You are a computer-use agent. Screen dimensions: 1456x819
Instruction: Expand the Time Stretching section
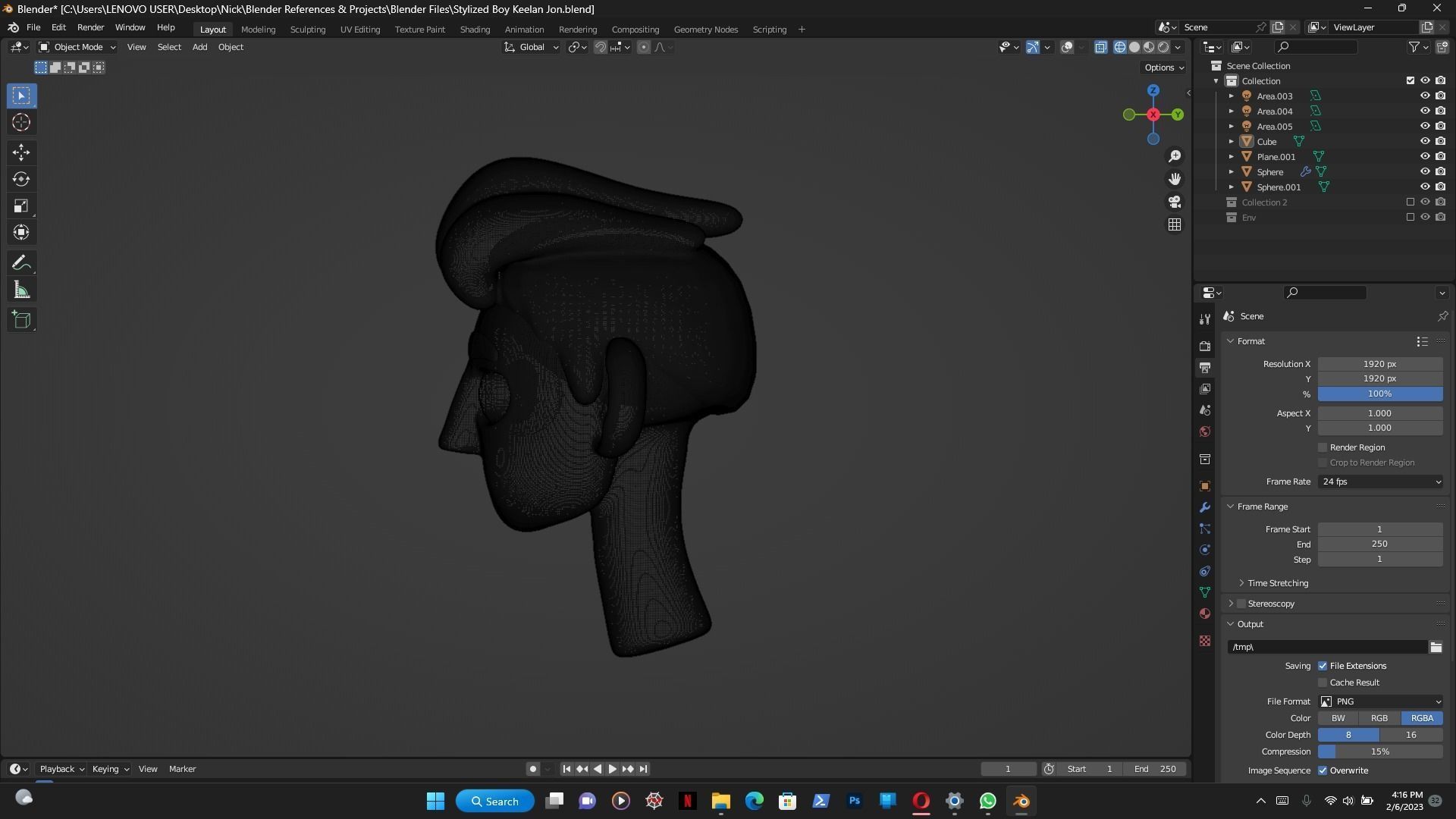[1278, 583]
